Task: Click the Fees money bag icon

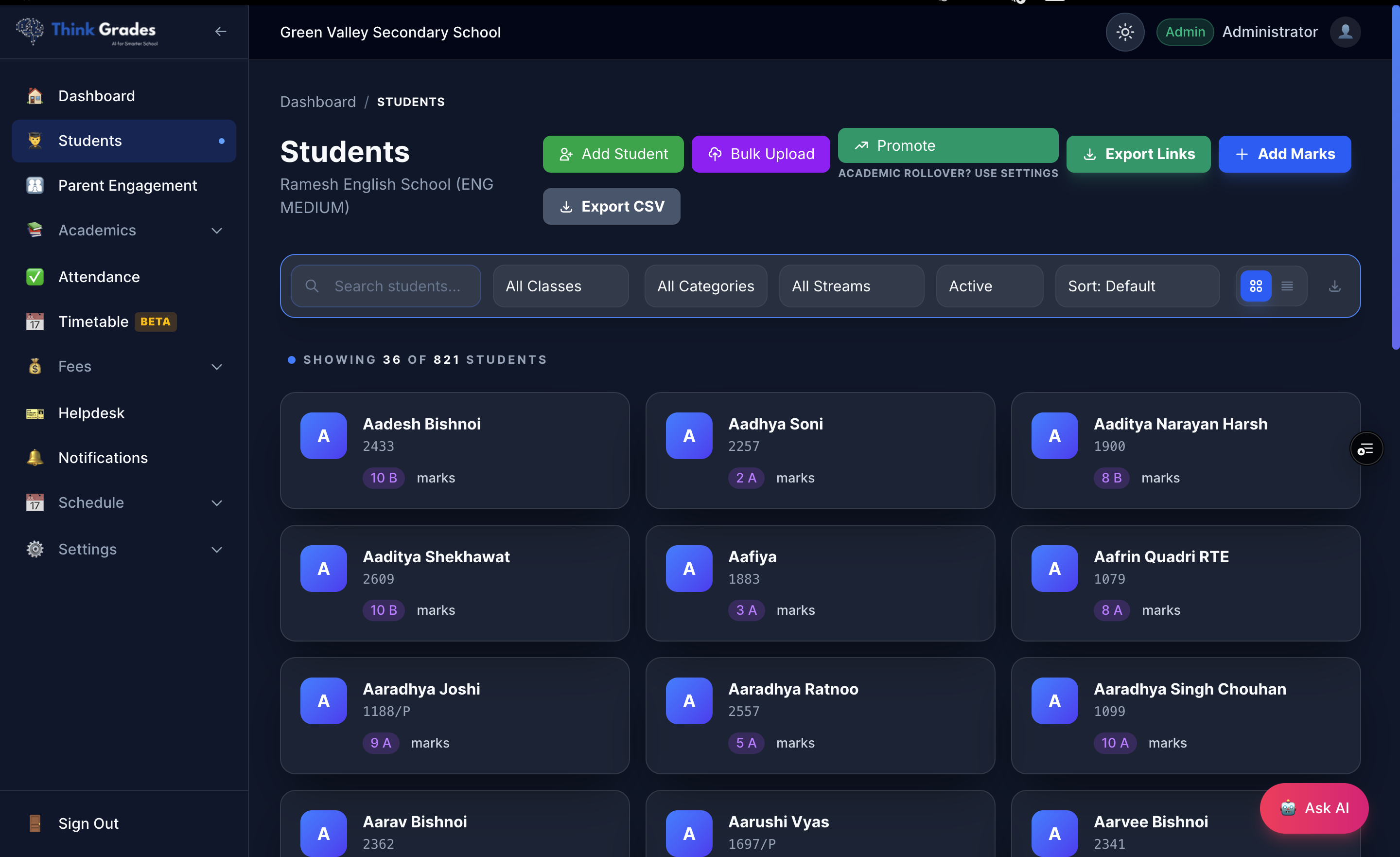Action: 35,367
